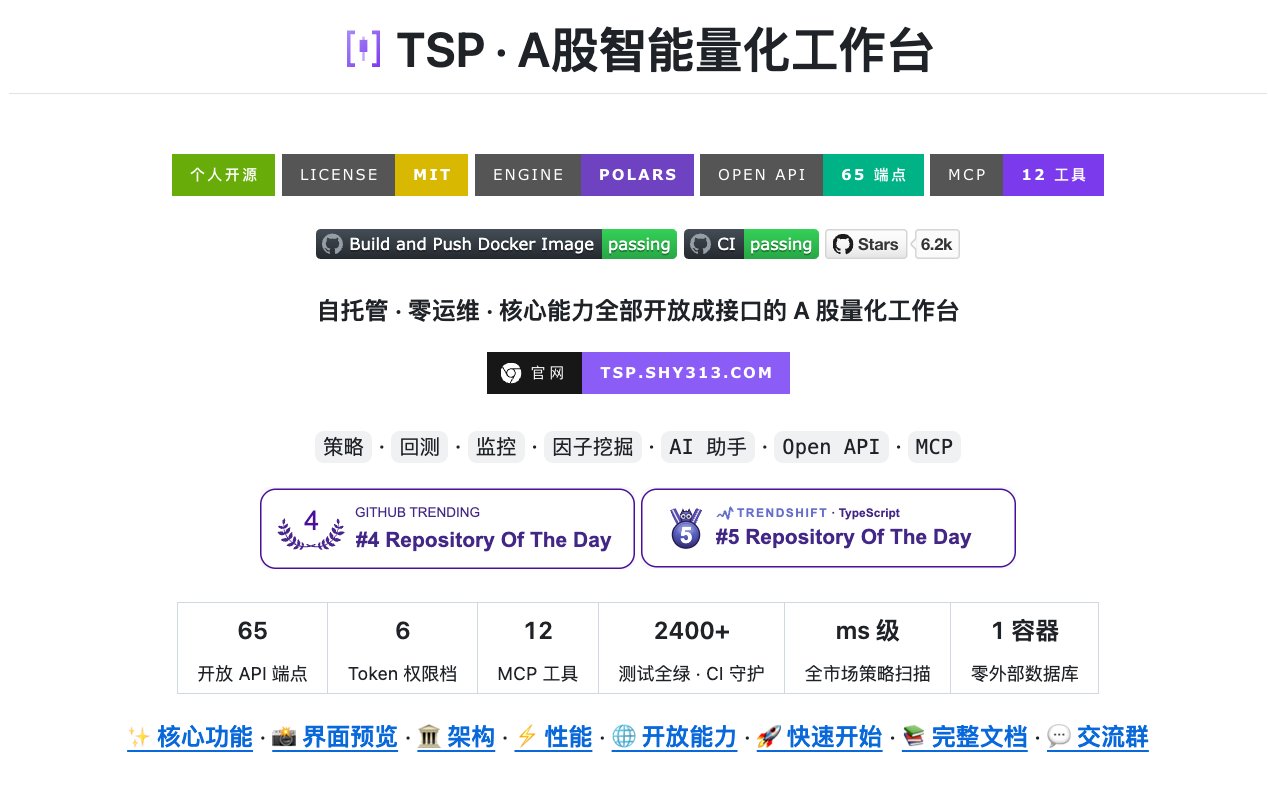
Task: Open the LICENSE MIT badge
Action: tap(375, 175)
